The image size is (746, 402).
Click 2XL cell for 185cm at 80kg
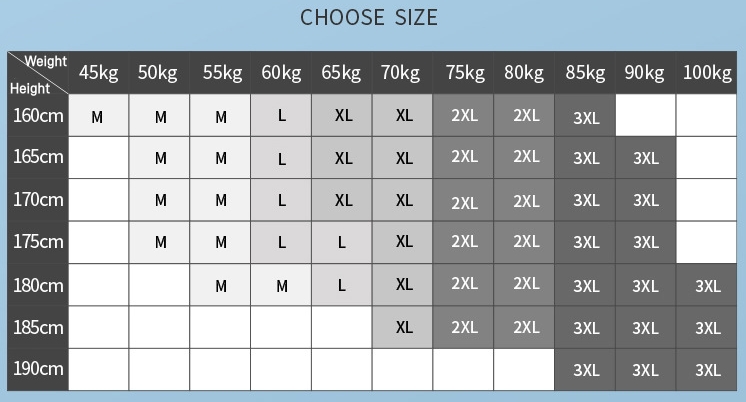[526, 327]
